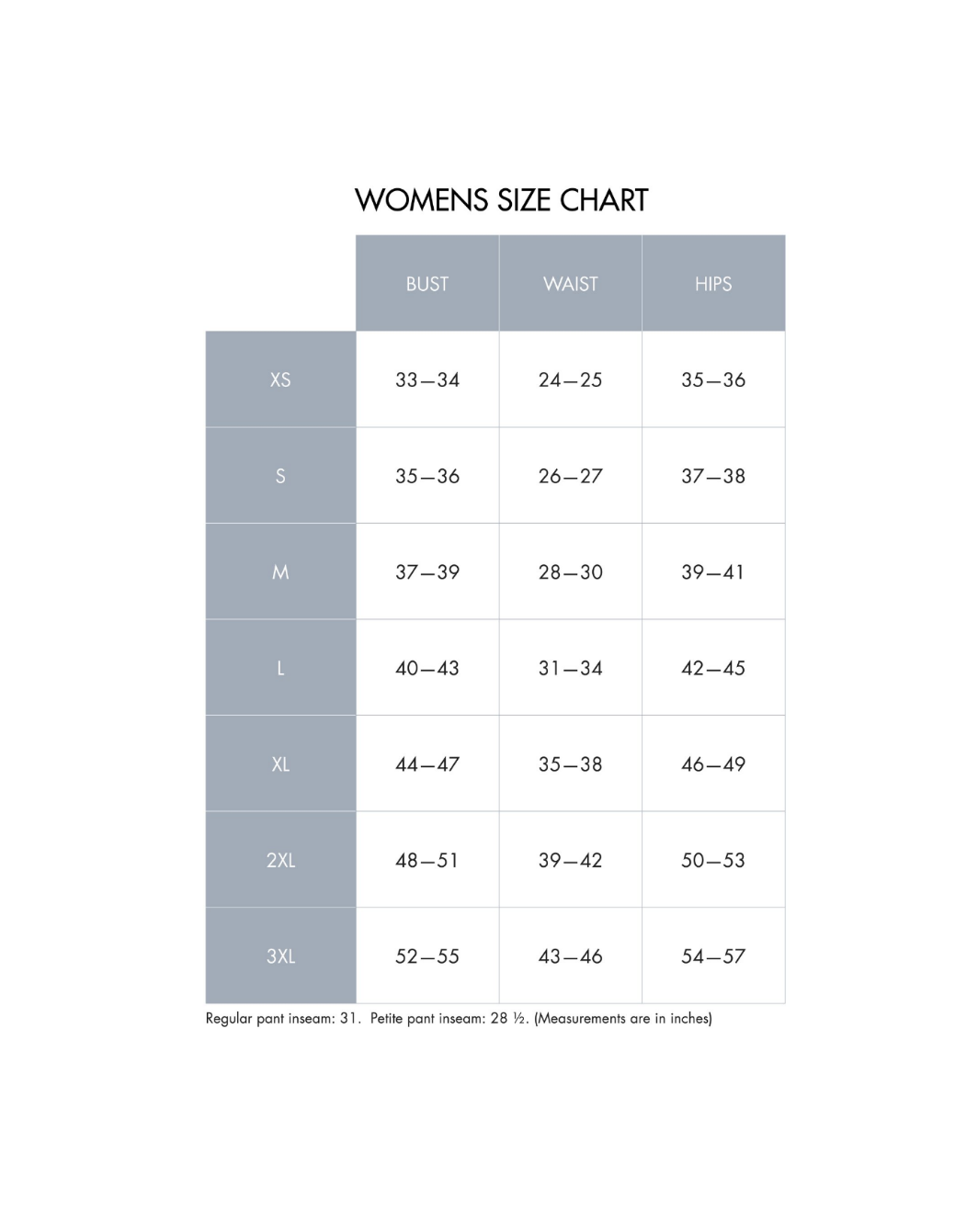The height and width of the screenshot is (1232, 978).
Task: Select the HIPS column header
Action: [x=713, y=283]
